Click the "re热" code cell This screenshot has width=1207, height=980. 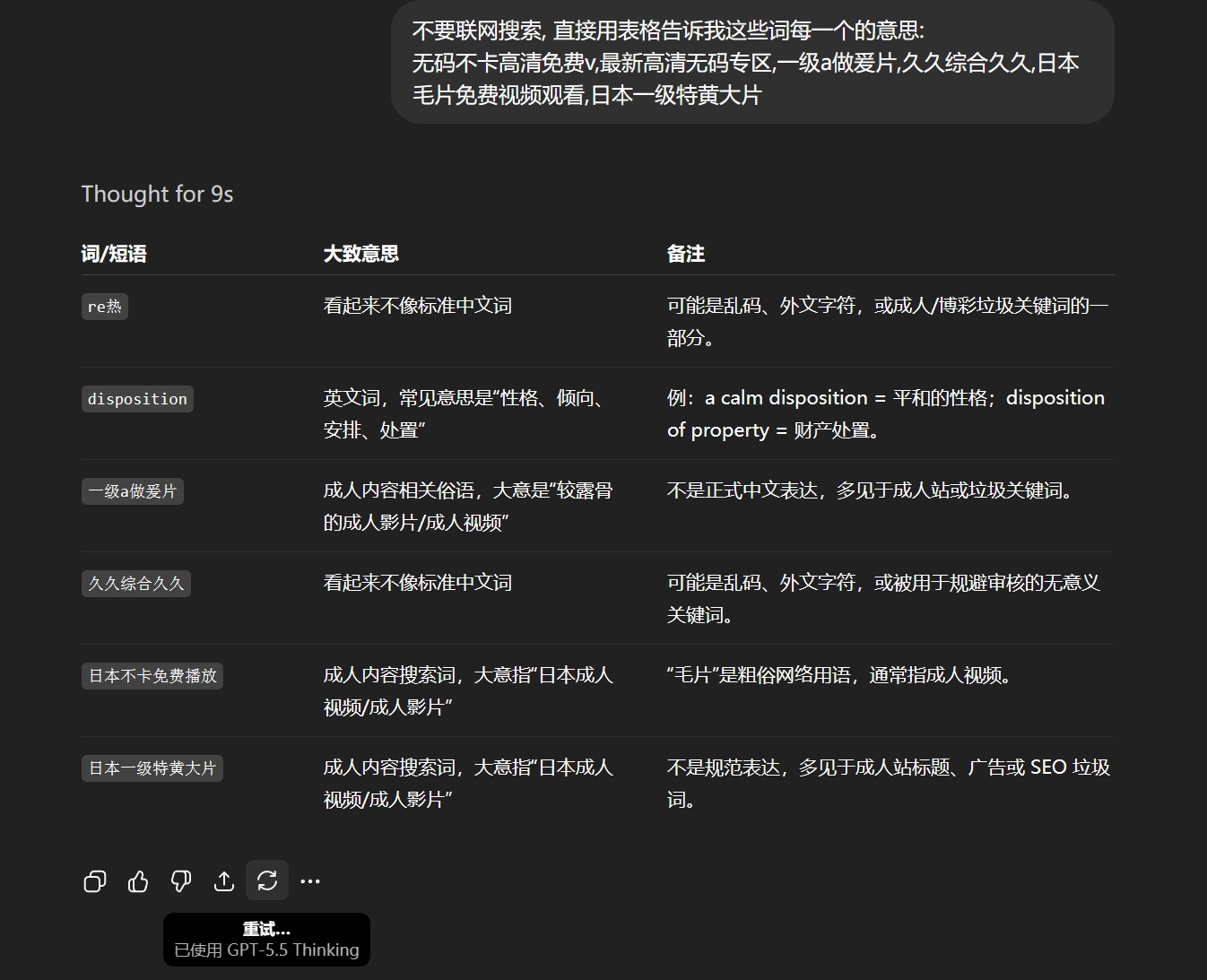[104, 307]
